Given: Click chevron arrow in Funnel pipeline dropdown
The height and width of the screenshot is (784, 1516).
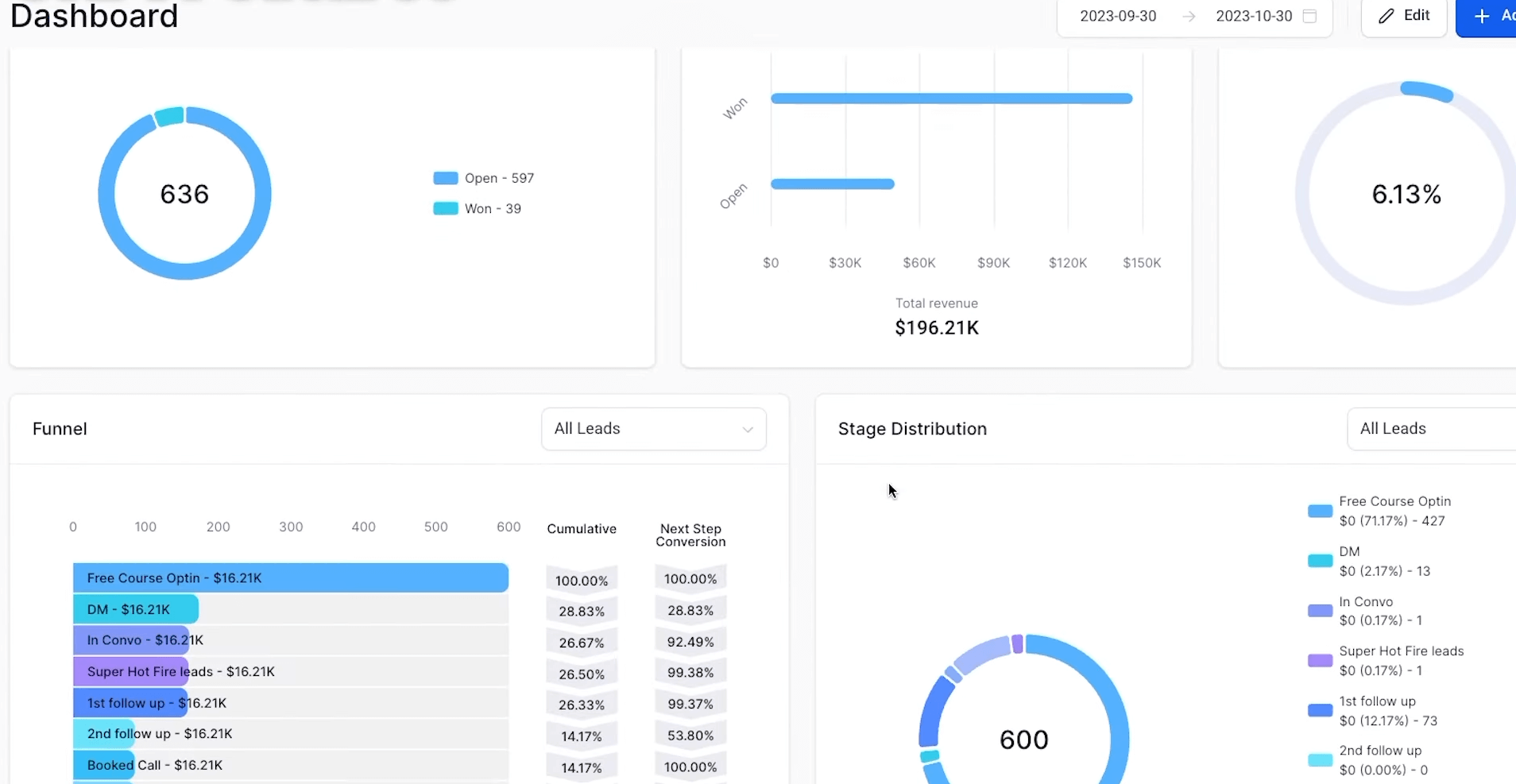Looking at the screenshot, I should click(x=748, y=430).
